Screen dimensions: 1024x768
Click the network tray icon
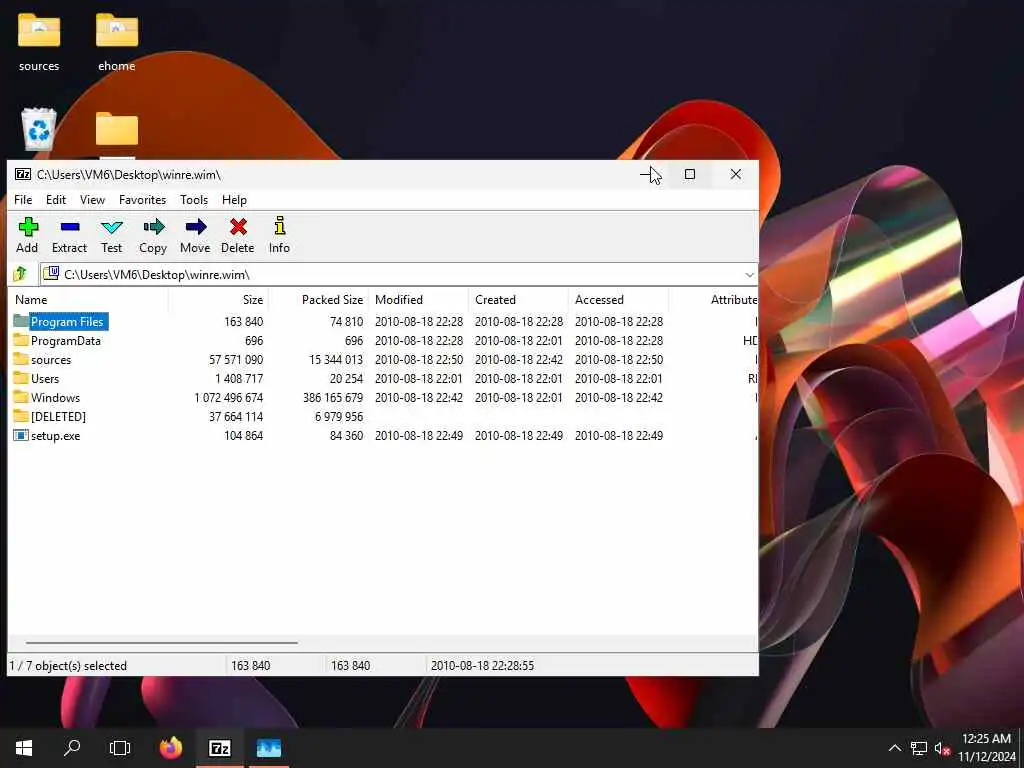(x=919, y=748)
